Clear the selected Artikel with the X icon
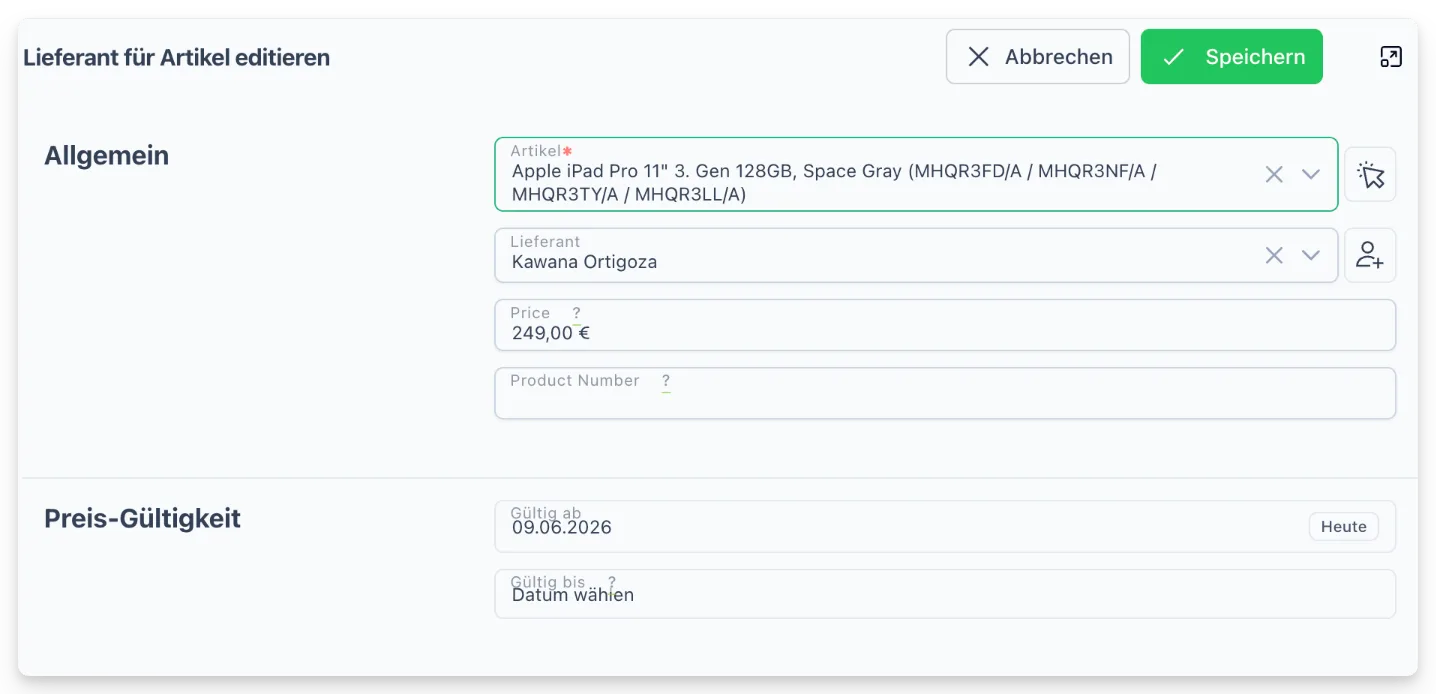 tap(1274, 174)
